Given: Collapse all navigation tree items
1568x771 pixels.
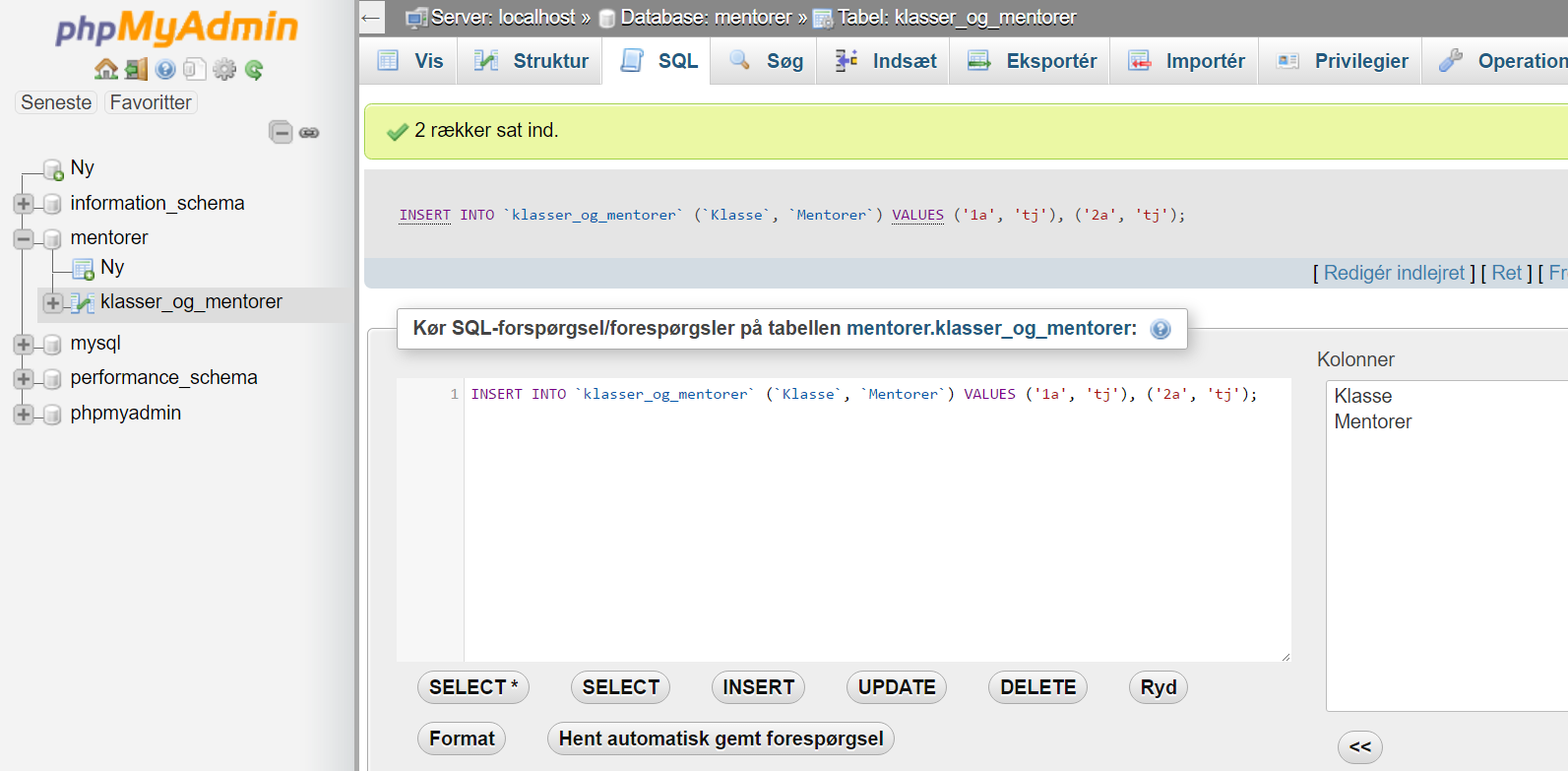Looking at the screenshot, I should click(281, 132).
